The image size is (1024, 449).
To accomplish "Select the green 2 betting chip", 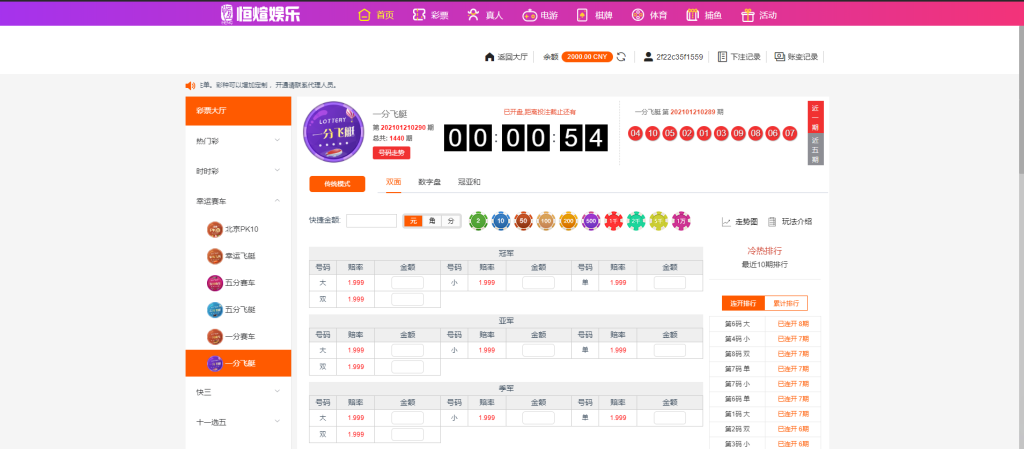I will [x=479, y=220].
